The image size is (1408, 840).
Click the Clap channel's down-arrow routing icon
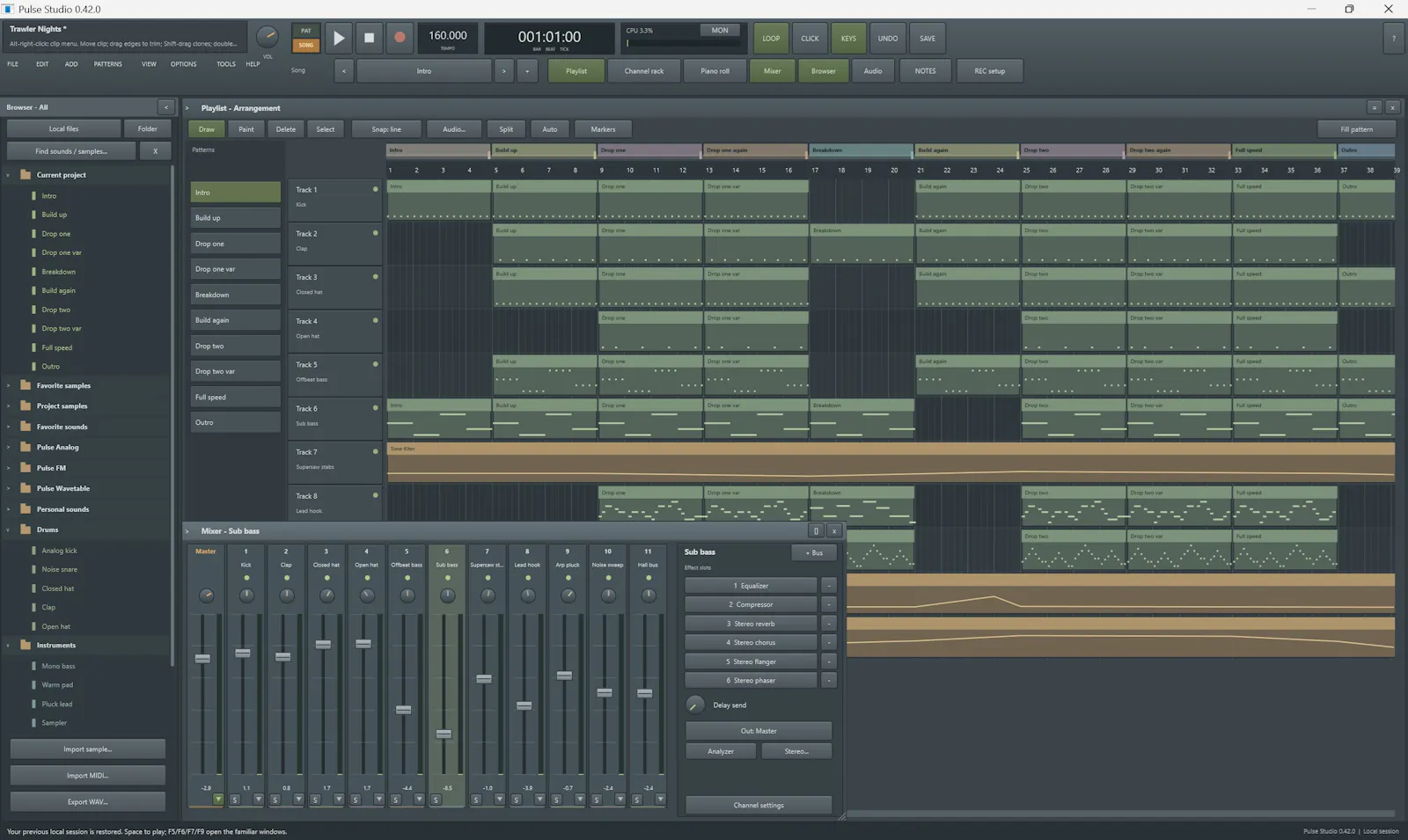click(298, 800)
